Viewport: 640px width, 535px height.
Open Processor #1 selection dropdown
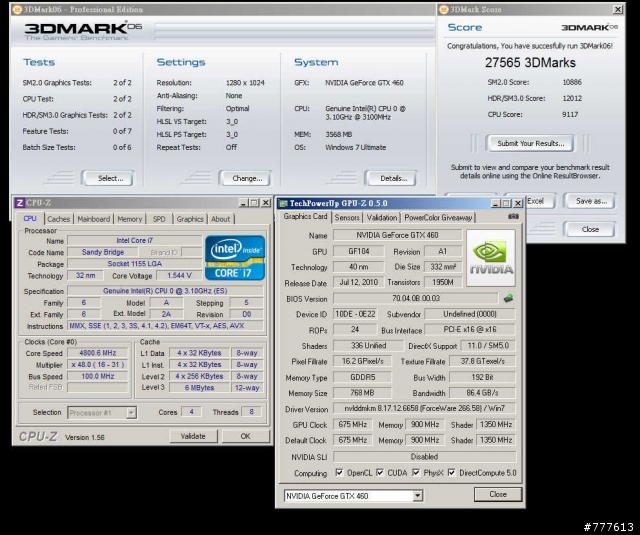coord(131,413)
